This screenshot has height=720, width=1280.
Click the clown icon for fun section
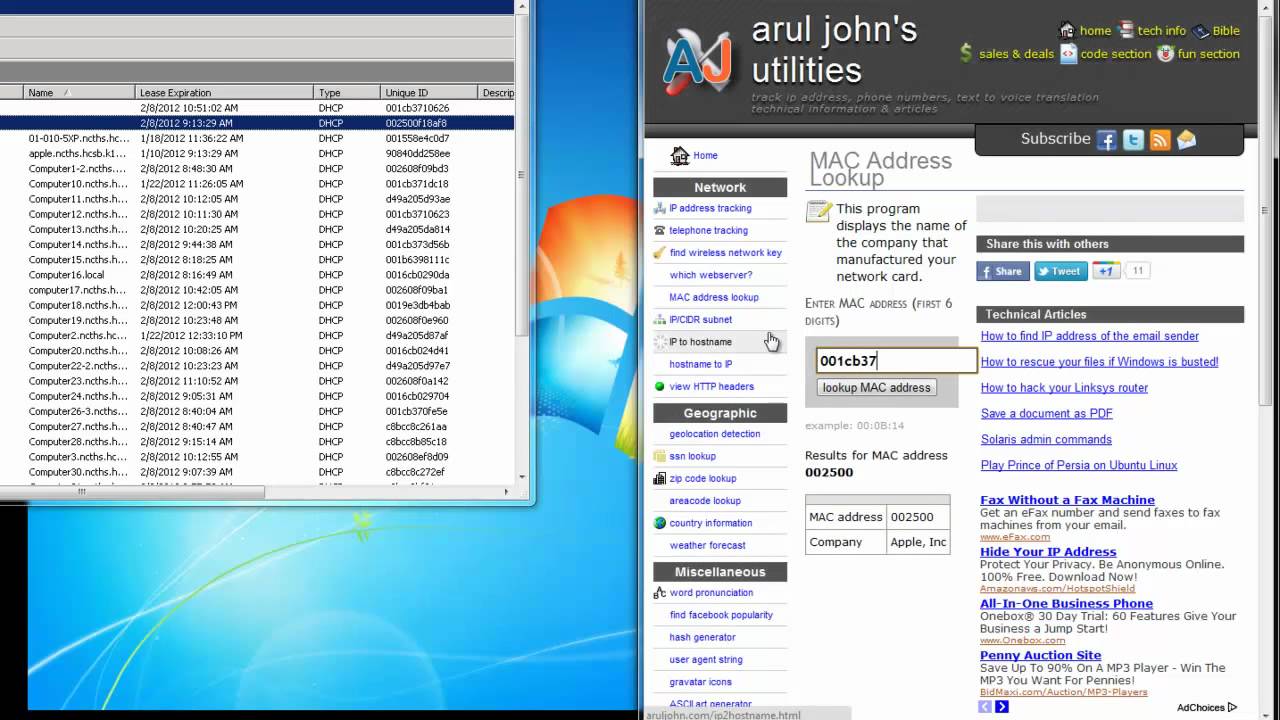click(x=1165, y=53)
